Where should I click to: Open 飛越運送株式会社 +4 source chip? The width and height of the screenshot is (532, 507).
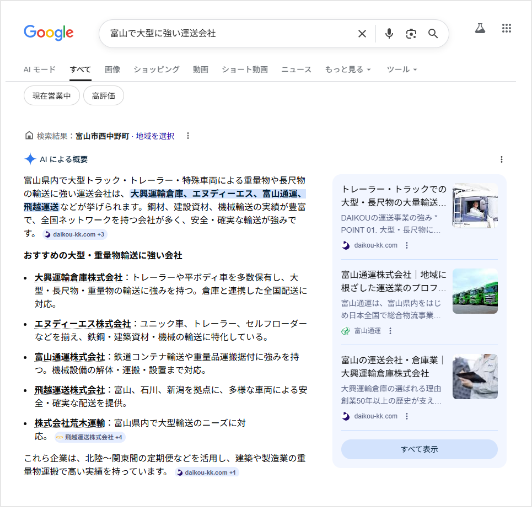coord(90,437)
